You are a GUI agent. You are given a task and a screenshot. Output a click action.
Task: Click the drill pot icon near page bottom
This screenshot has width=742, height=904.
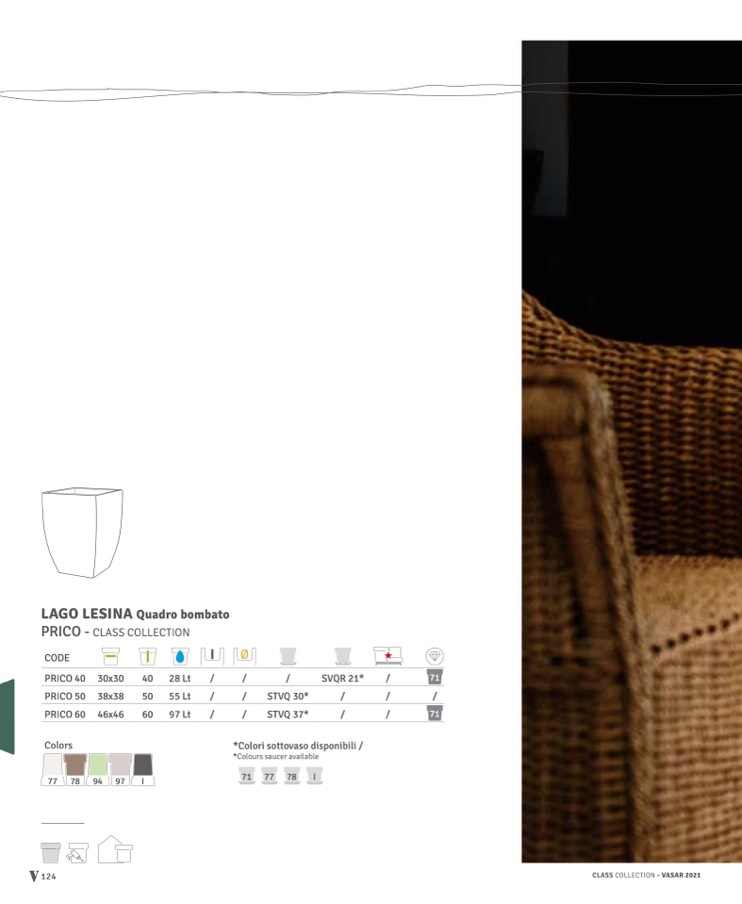(78, 854)
